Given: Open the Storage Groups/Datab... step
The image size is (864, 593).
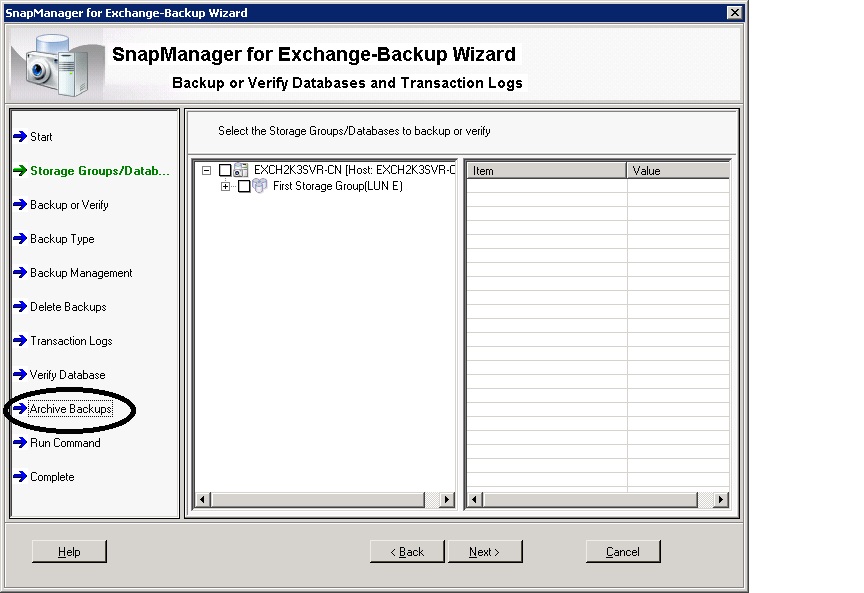Looking at the screenshot, I should pyautogui.click(x=100, y=171).
